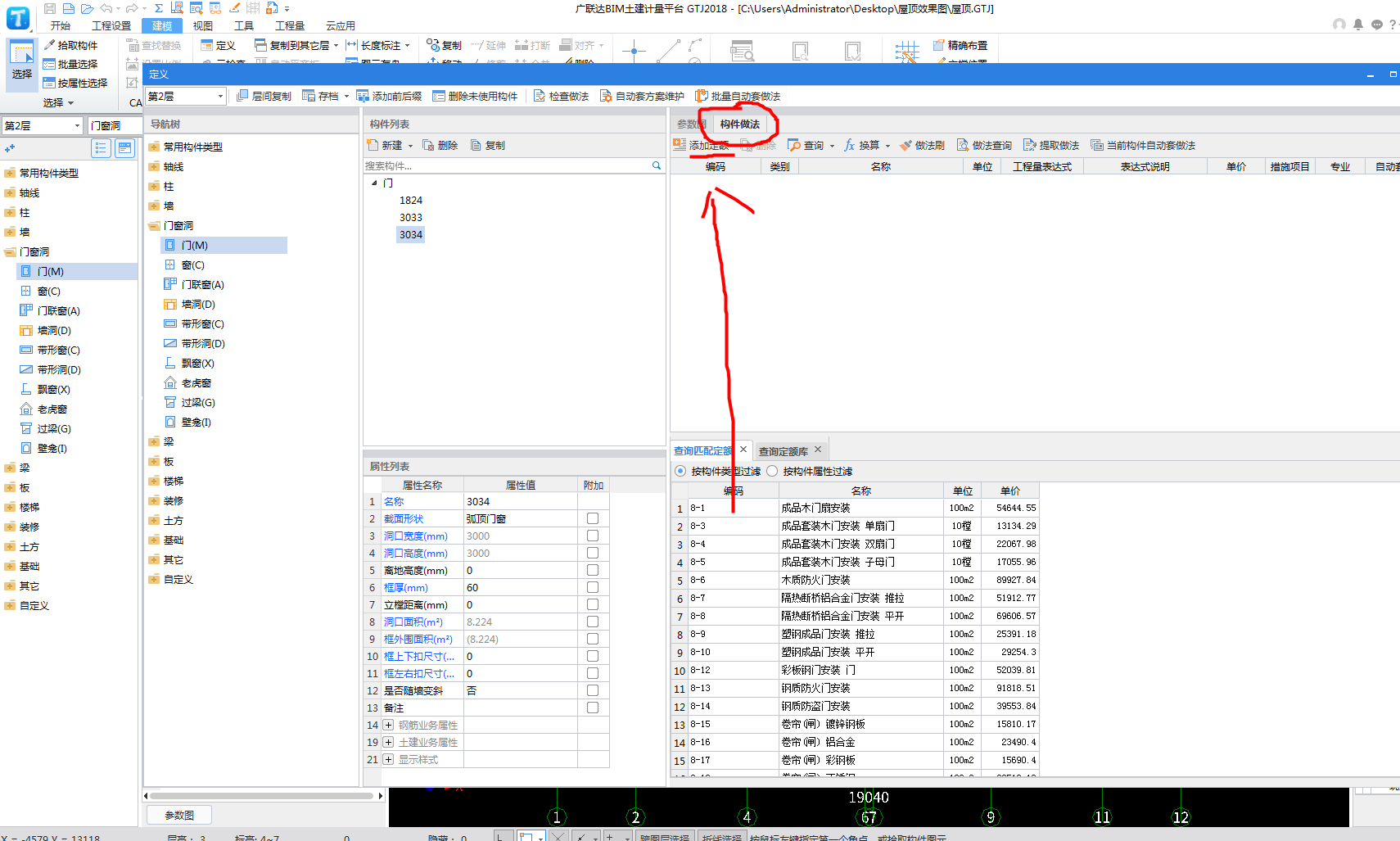This screenshot has width=1400, height=841.
Task: Click 新建 in the component list
Action: pyautogui.click(x=385, y=145)
